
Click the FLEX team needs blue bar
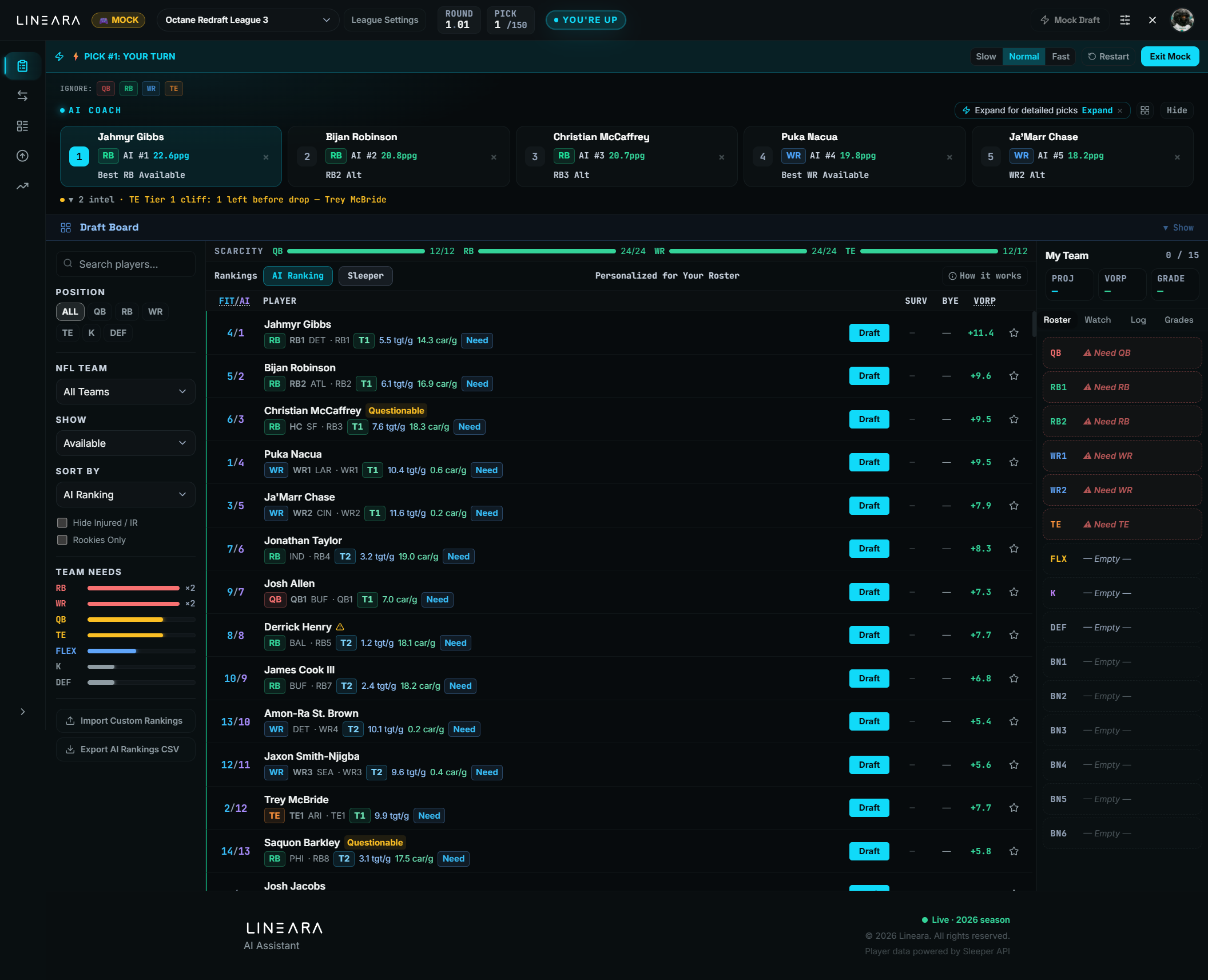[112, 651]
